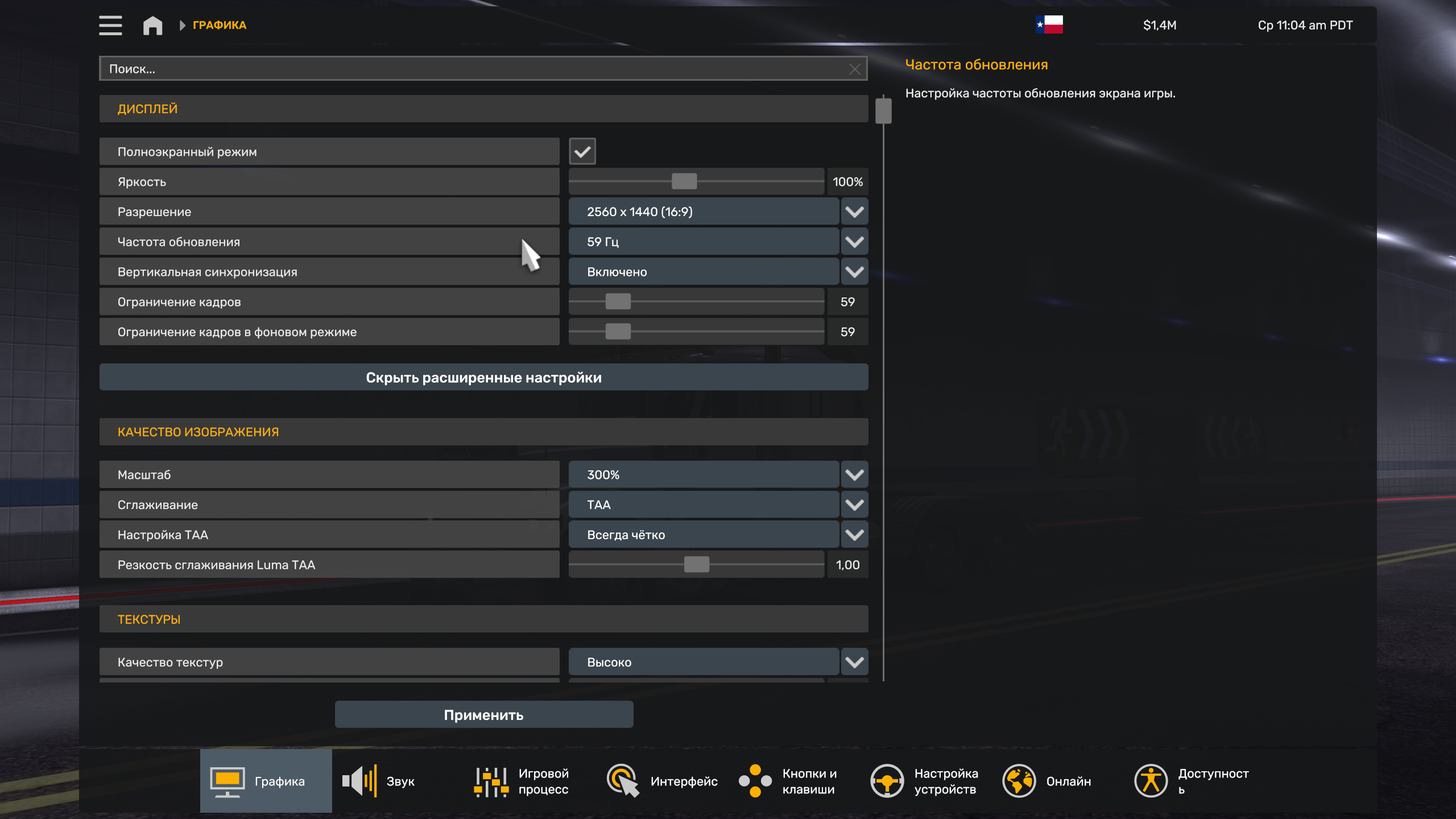This screenshot has height=819, width=1456.
Task: Open Interface settings cursor icon
Action: point(623,781)
